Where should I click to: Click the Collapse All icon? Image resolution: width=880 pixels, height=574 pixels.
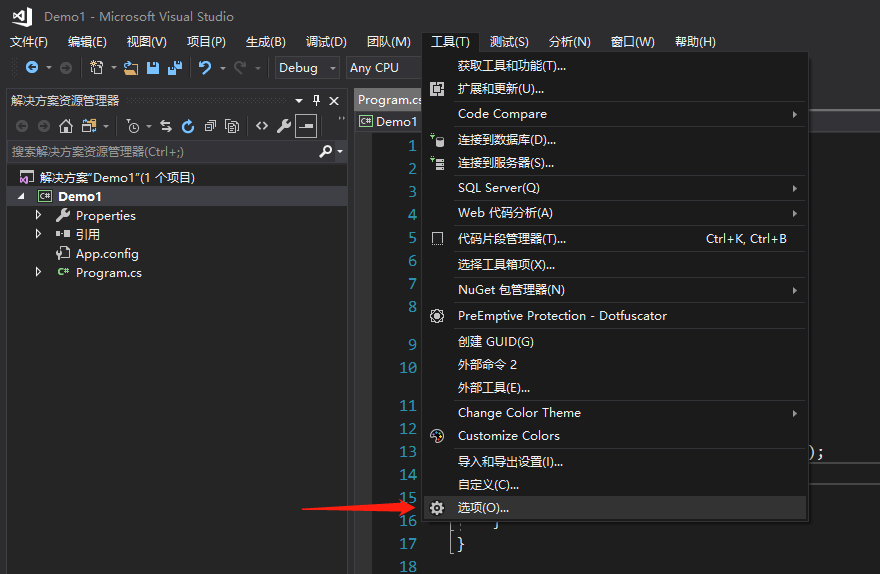[x=210, y=126]
